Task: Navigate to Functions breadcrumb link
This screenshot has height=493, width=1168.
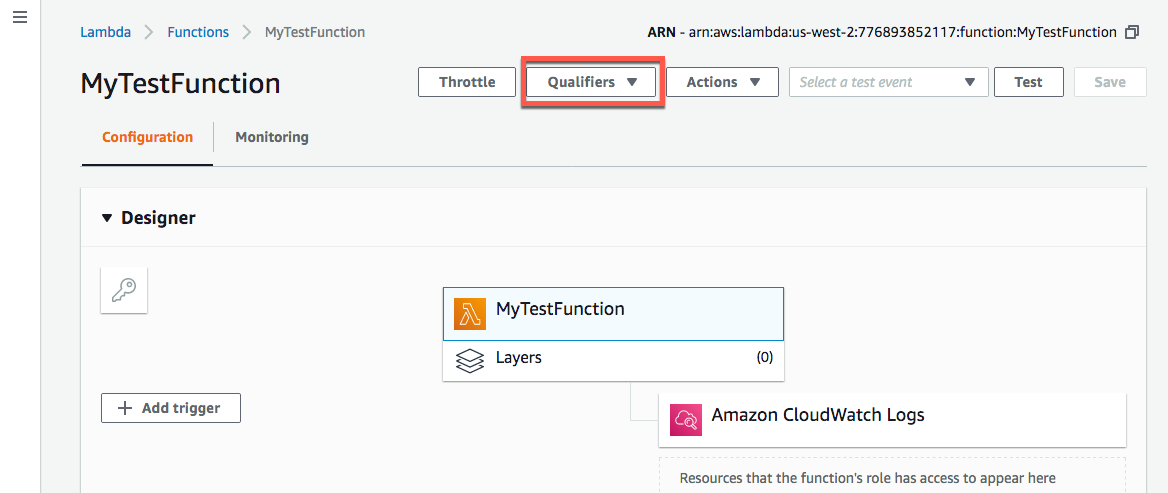Action: (198, 32)
